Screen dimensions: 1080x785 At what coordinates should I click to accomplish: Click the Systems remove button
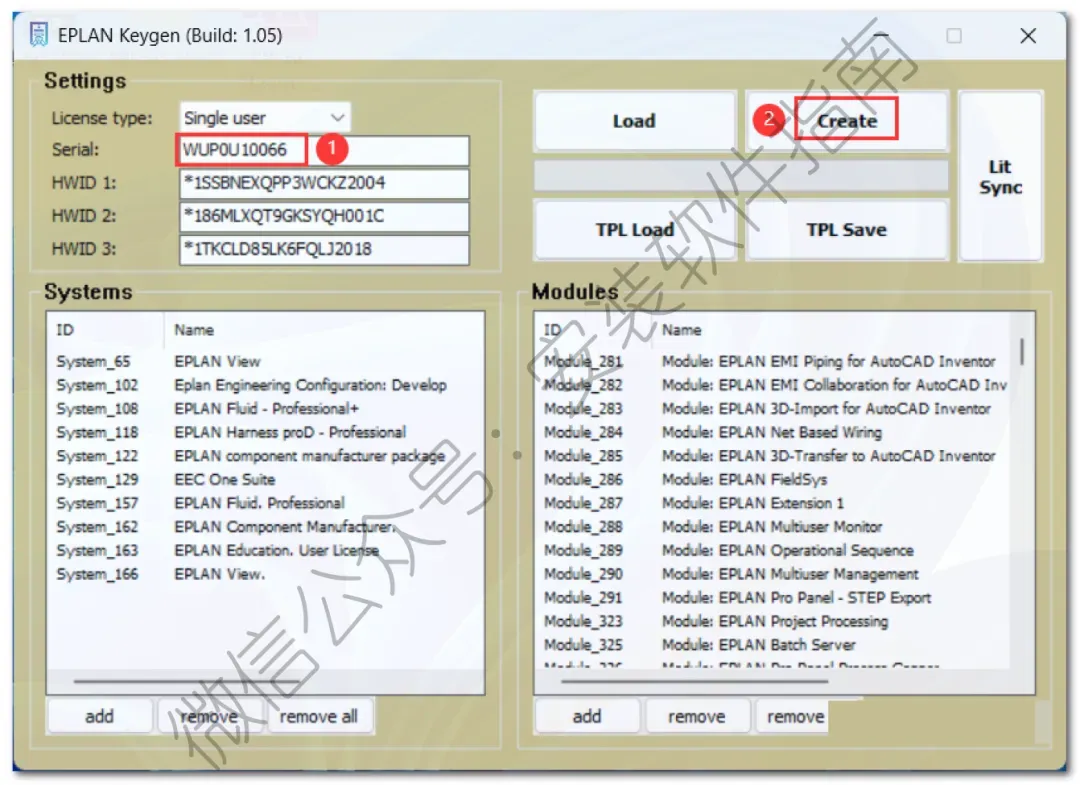[x=209, y=717]
